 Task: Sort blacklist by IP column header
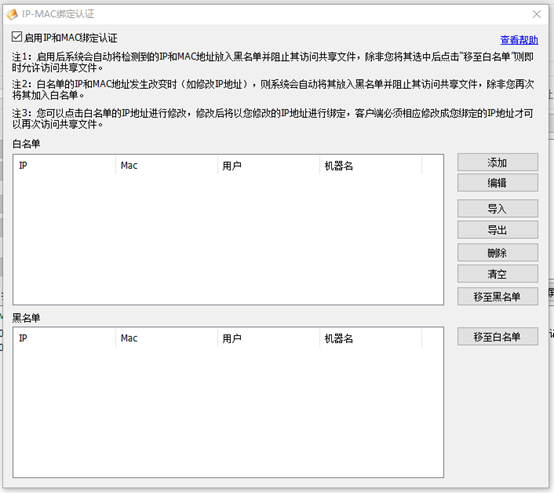coord(64,338)
